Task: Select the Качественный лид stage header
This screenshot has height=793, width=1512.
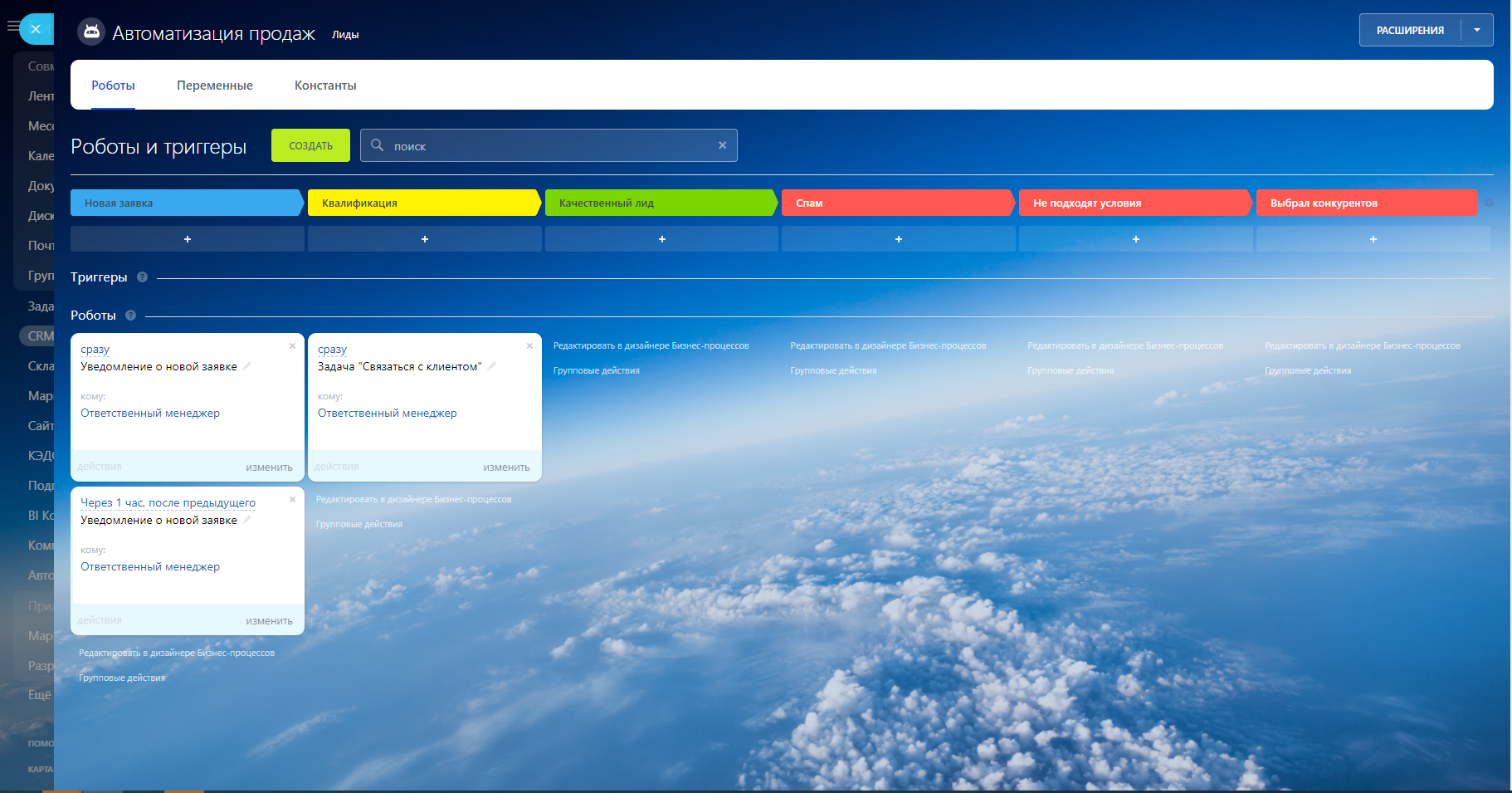Action: point(662,203)
